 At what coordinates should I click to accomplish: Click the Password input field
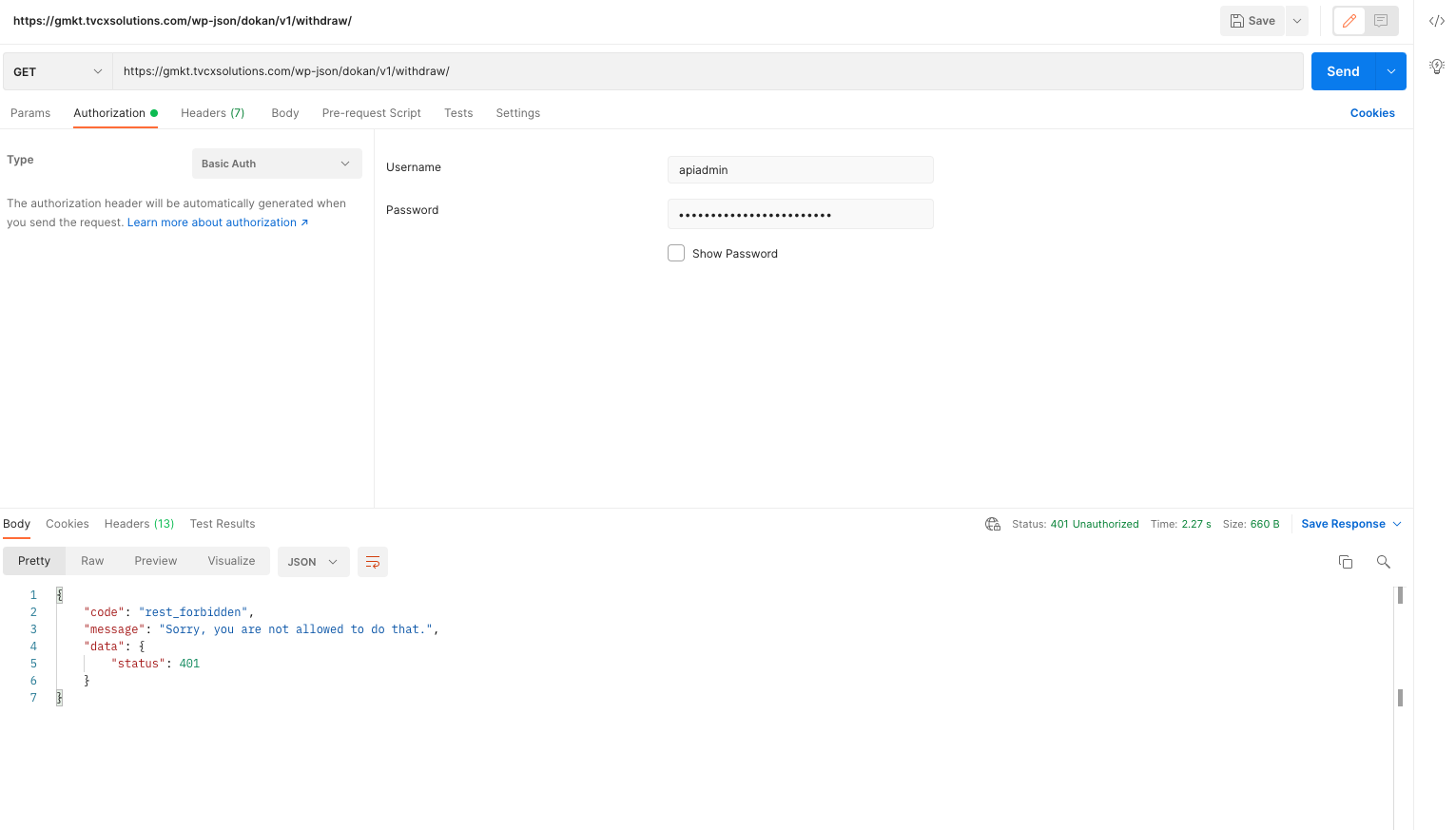click(x=801, y=214)
